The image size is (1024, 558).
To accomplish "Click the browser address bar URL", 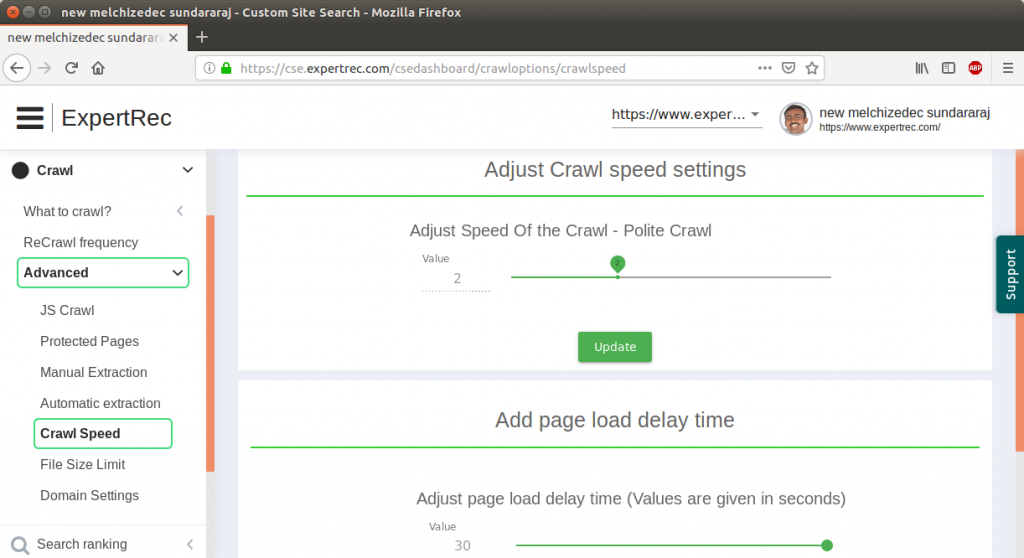I will point(432,68).
